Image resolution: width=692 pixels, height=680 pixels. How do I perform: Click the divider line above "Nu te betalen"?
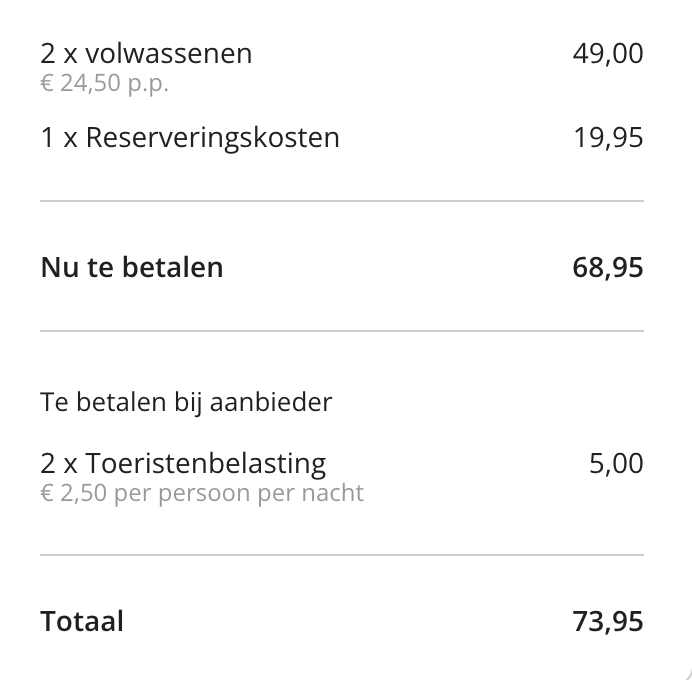[x=342, y=201]
